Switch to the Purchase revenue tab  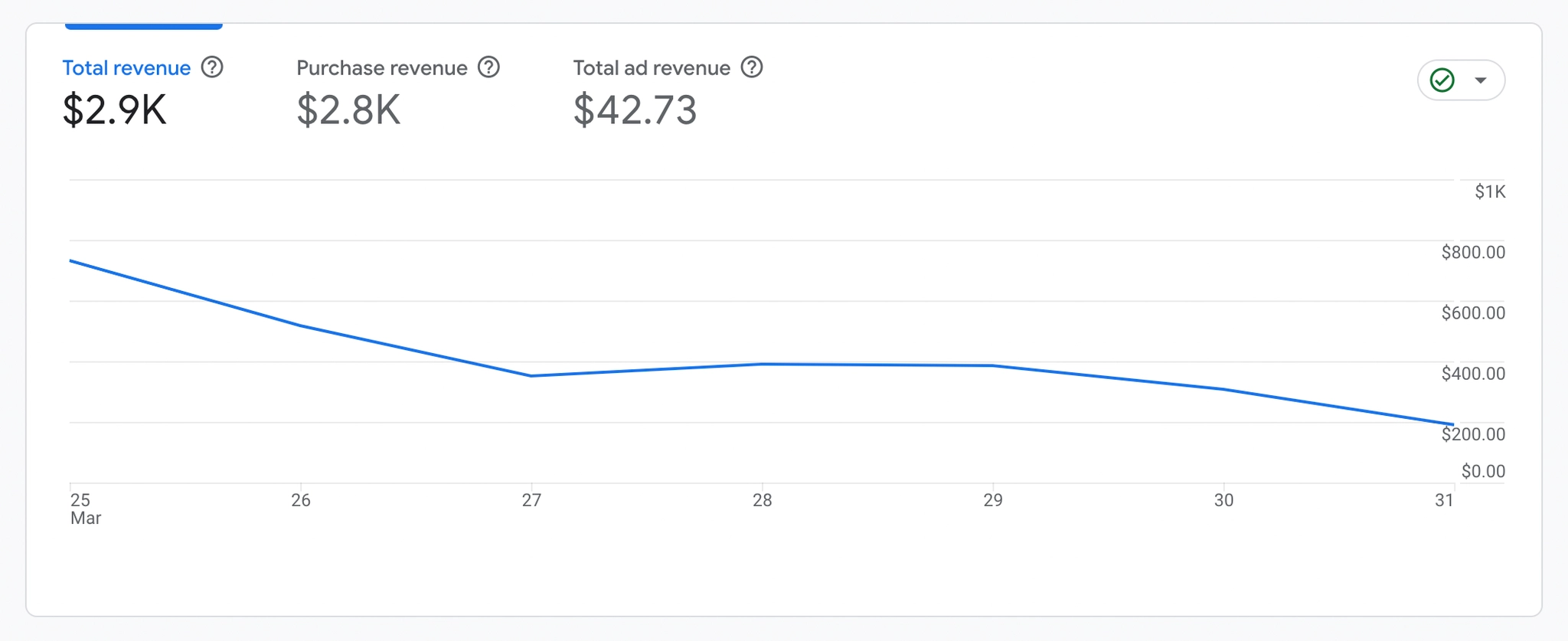pyautogui.click(x=381, y=68)
